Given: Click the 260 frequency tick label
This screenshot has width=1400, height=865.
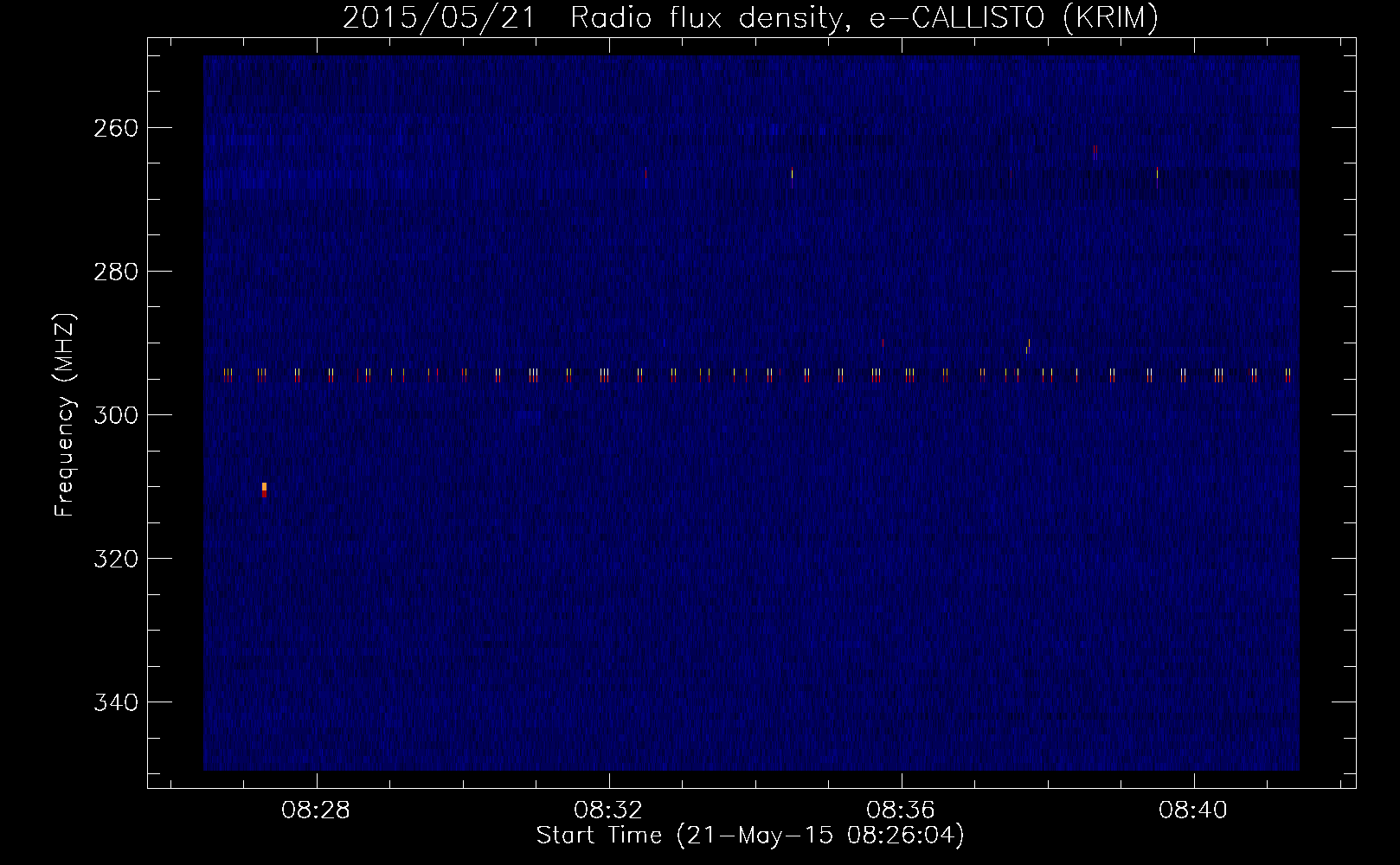Looking at the screenshot, I should [x=115, y=128].
